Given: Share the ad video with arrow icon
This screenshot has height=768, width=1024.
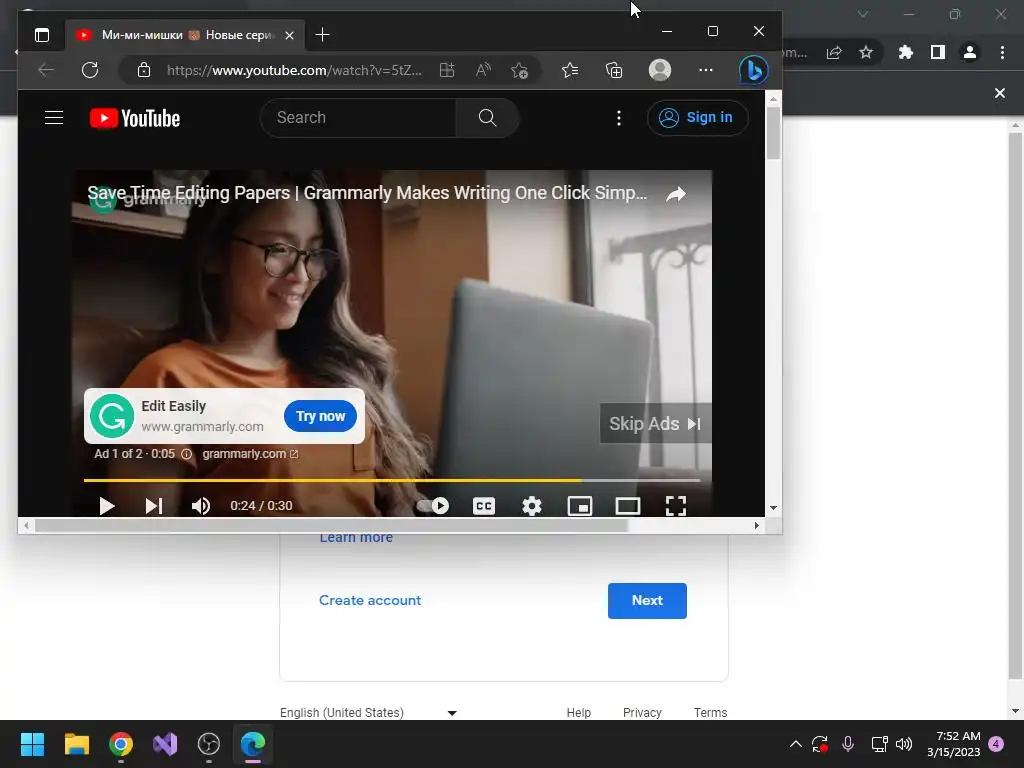Looking at the screenshot, I should 676,193.
